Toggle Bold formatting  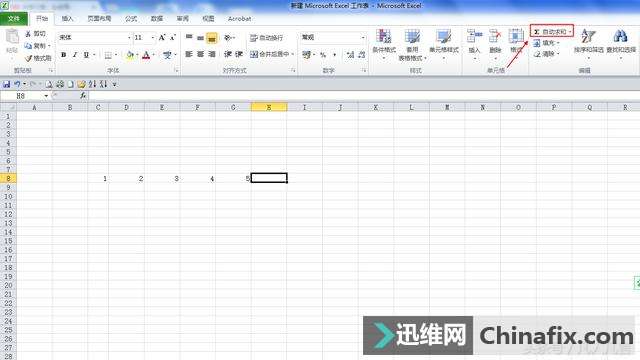coord(63,55)
